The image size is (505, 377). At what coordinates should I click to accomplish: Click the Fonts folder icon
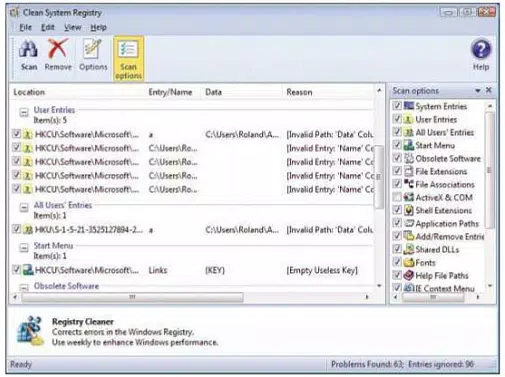(409, 262)
